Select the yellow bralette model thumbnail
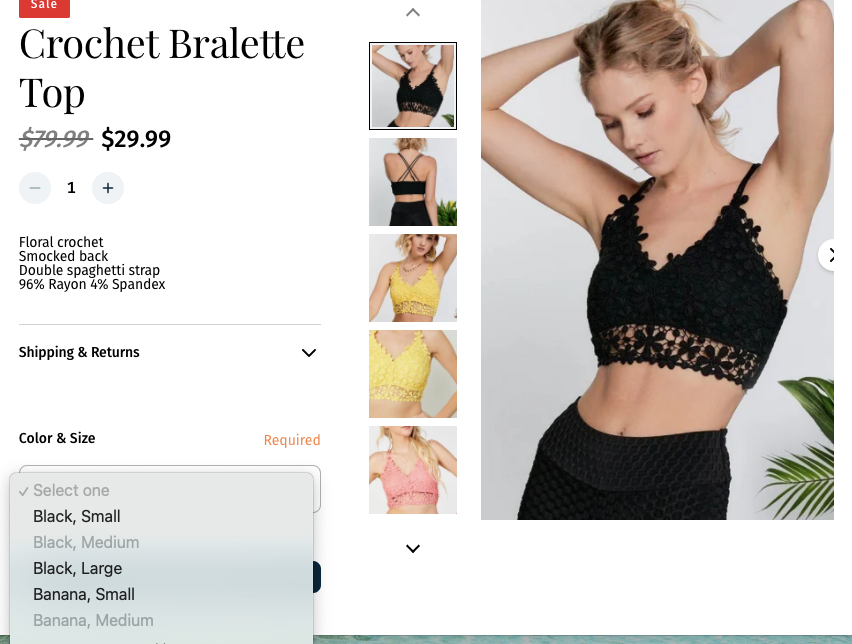This screenshot has width=852, height=644. 413,278
